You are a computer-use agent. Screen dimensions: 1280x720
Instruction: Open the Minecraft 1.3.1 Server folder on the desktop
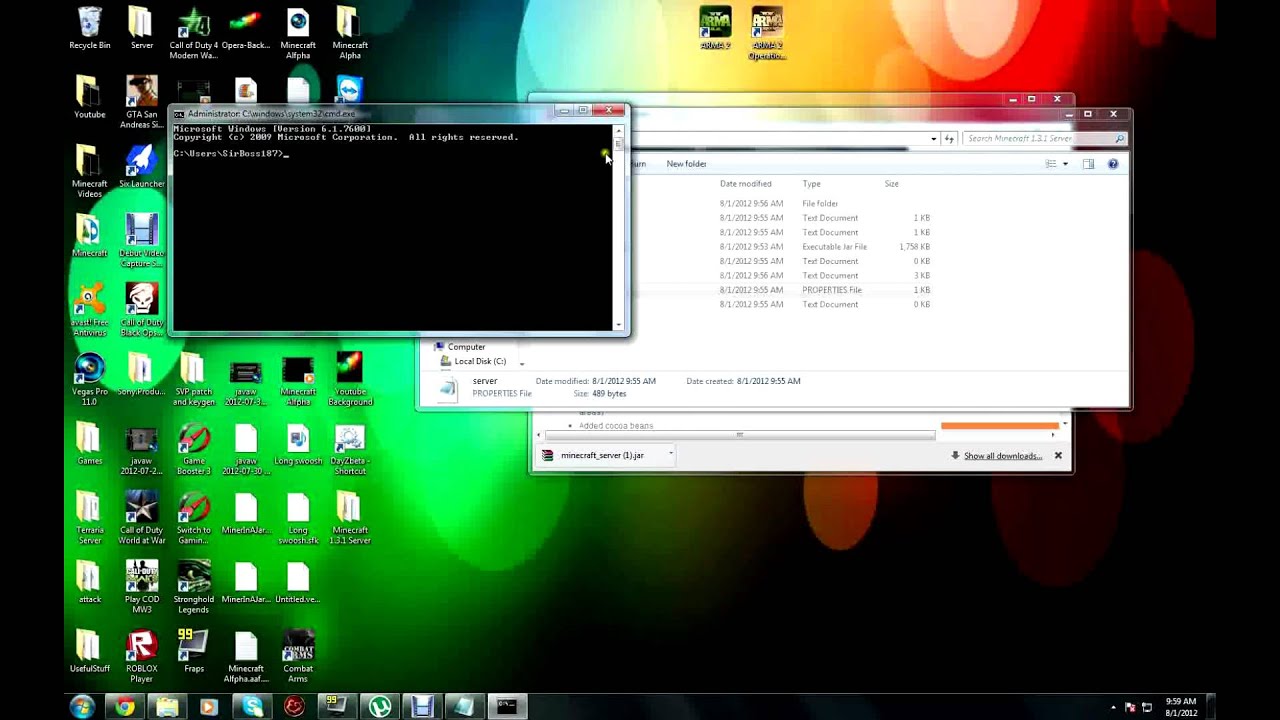click(x=349, y=518)
